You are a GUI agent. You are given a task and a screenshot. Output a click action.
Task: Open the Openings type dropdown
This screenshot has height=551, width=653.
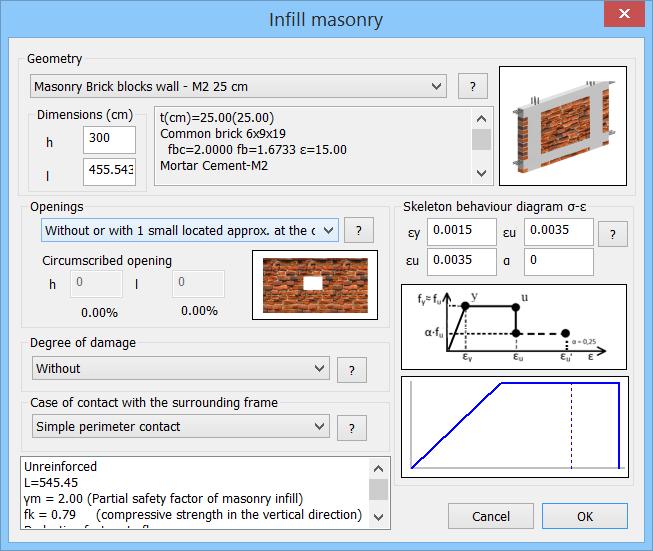(x=189, y=230)
